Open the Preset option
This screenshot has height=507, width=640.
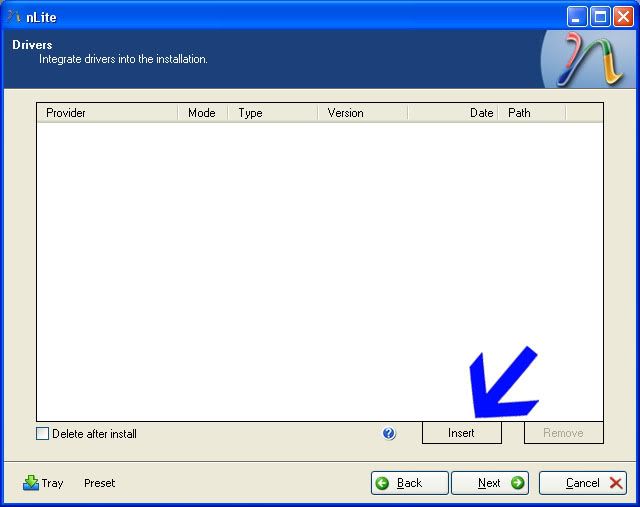coord(99,483)
